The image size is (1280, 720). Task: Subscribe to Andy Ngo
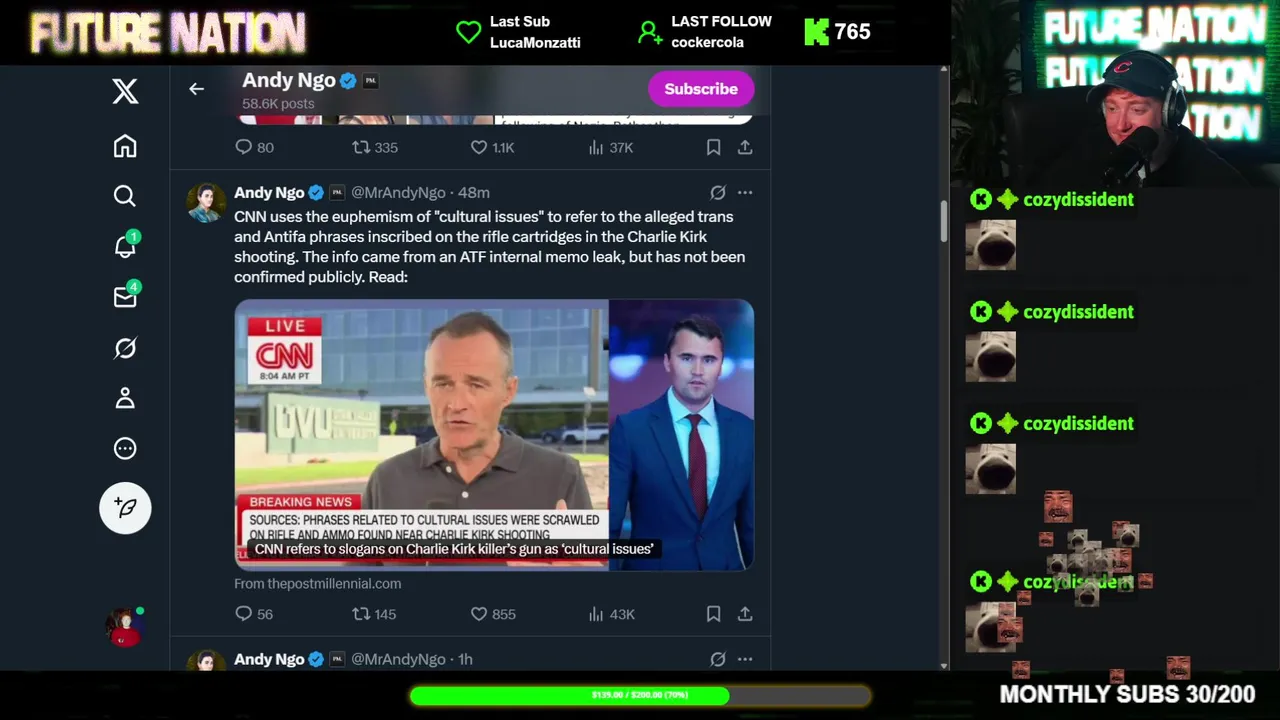click(x=701, y=89)
